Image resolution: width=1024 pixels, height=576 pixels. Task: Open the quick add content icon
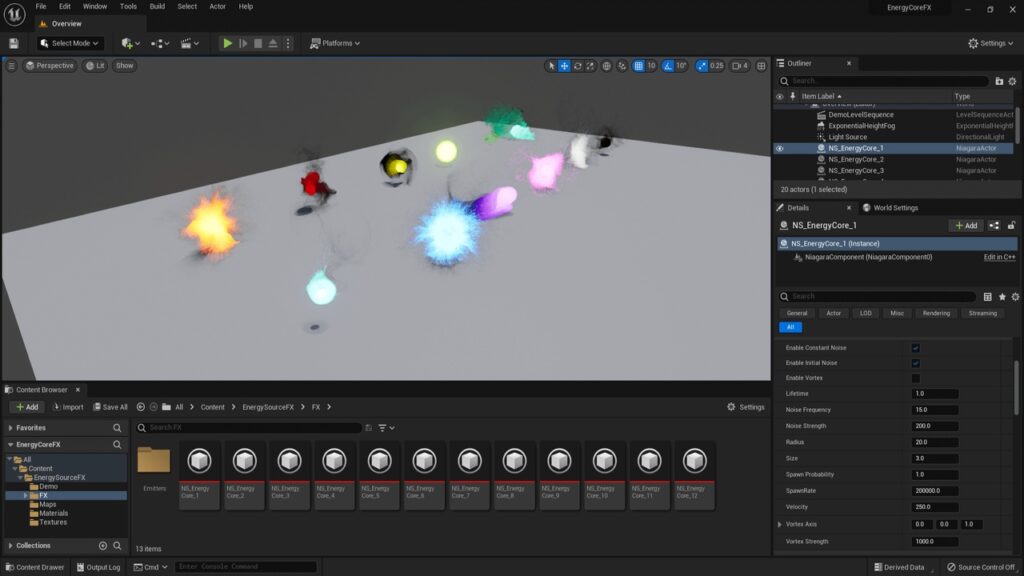click(x=129, y=43)
